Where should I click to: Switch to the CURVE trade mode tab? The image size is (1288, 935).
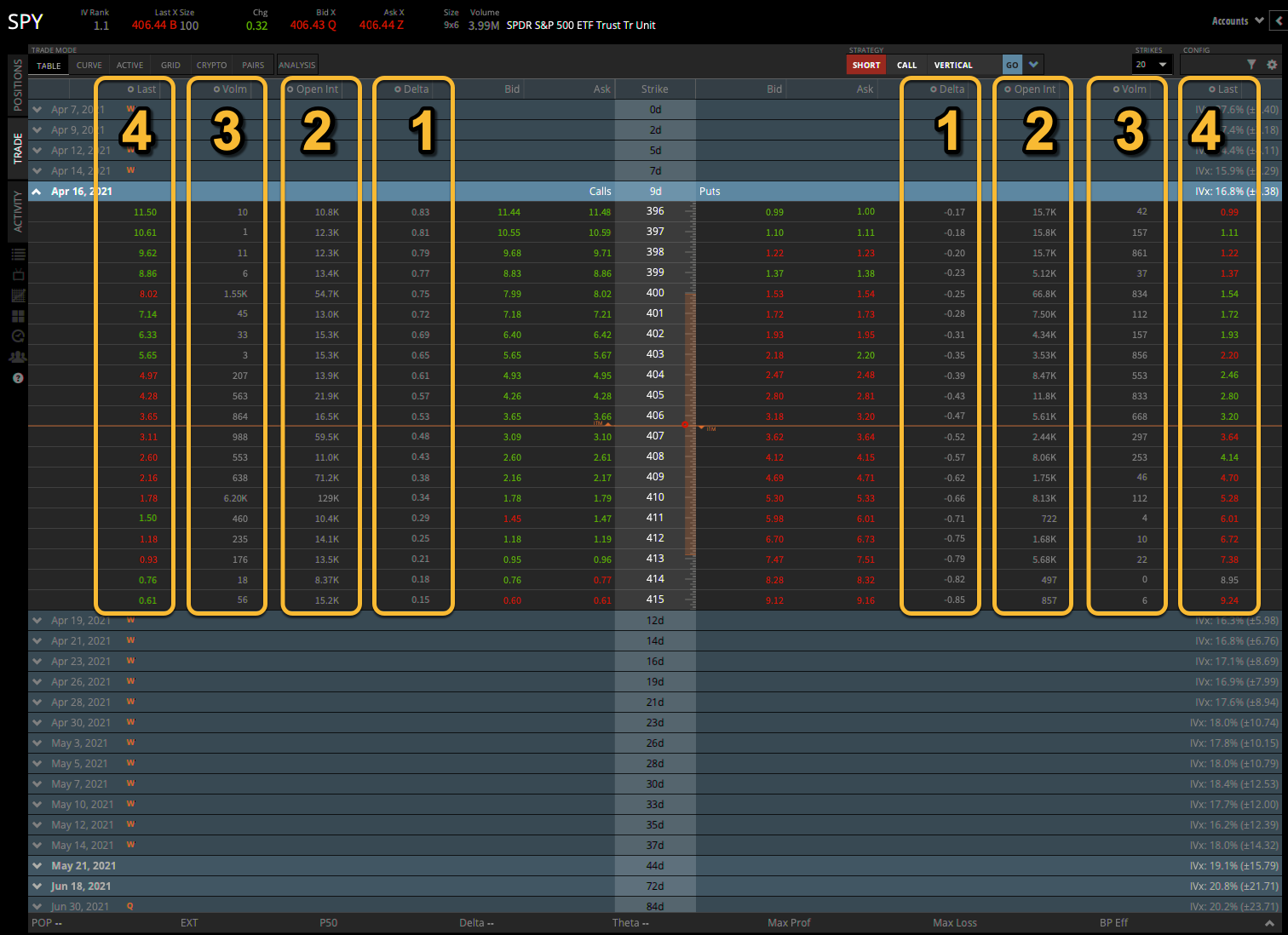click(x=89, y=64)
